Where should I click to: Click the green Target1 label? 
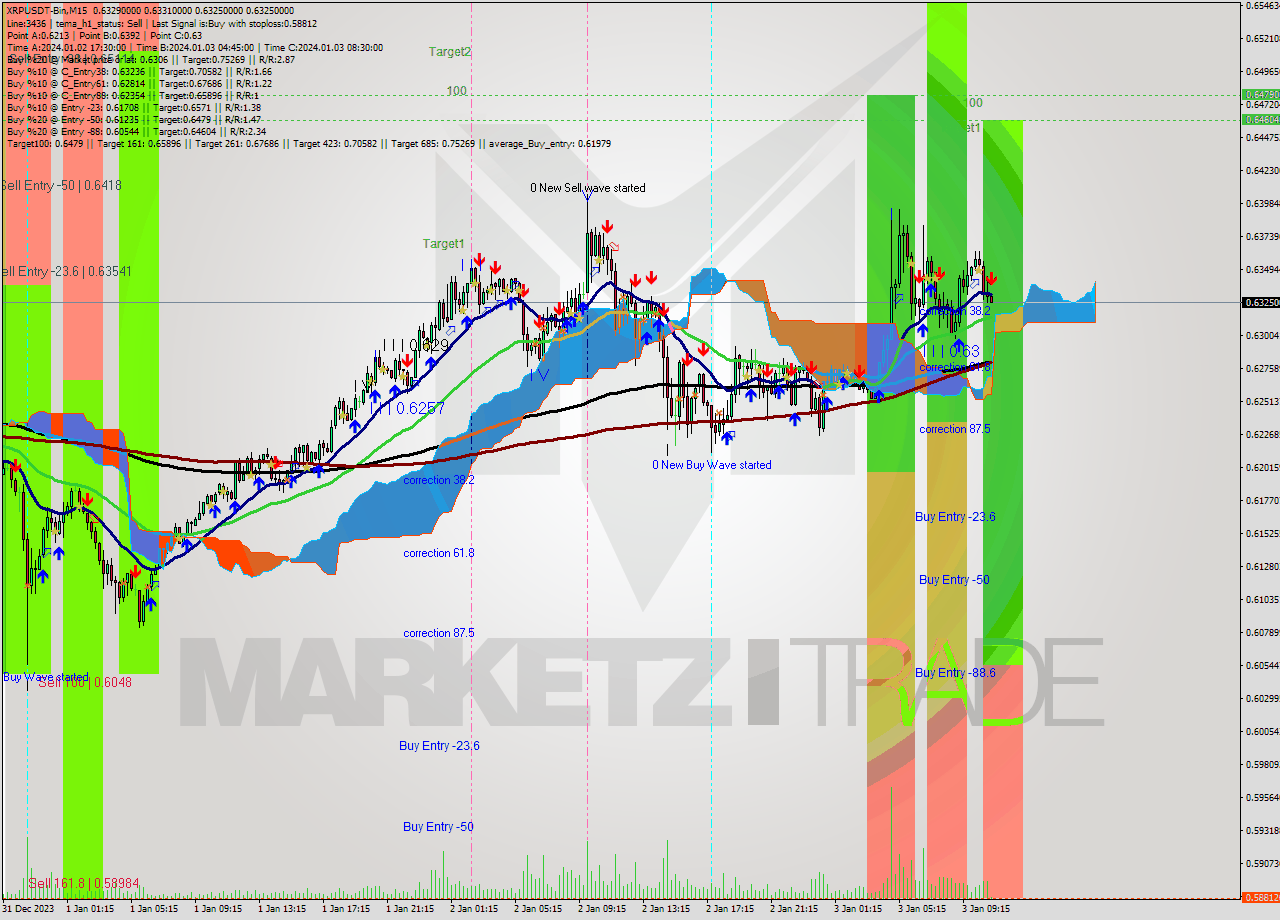[443, 243]
